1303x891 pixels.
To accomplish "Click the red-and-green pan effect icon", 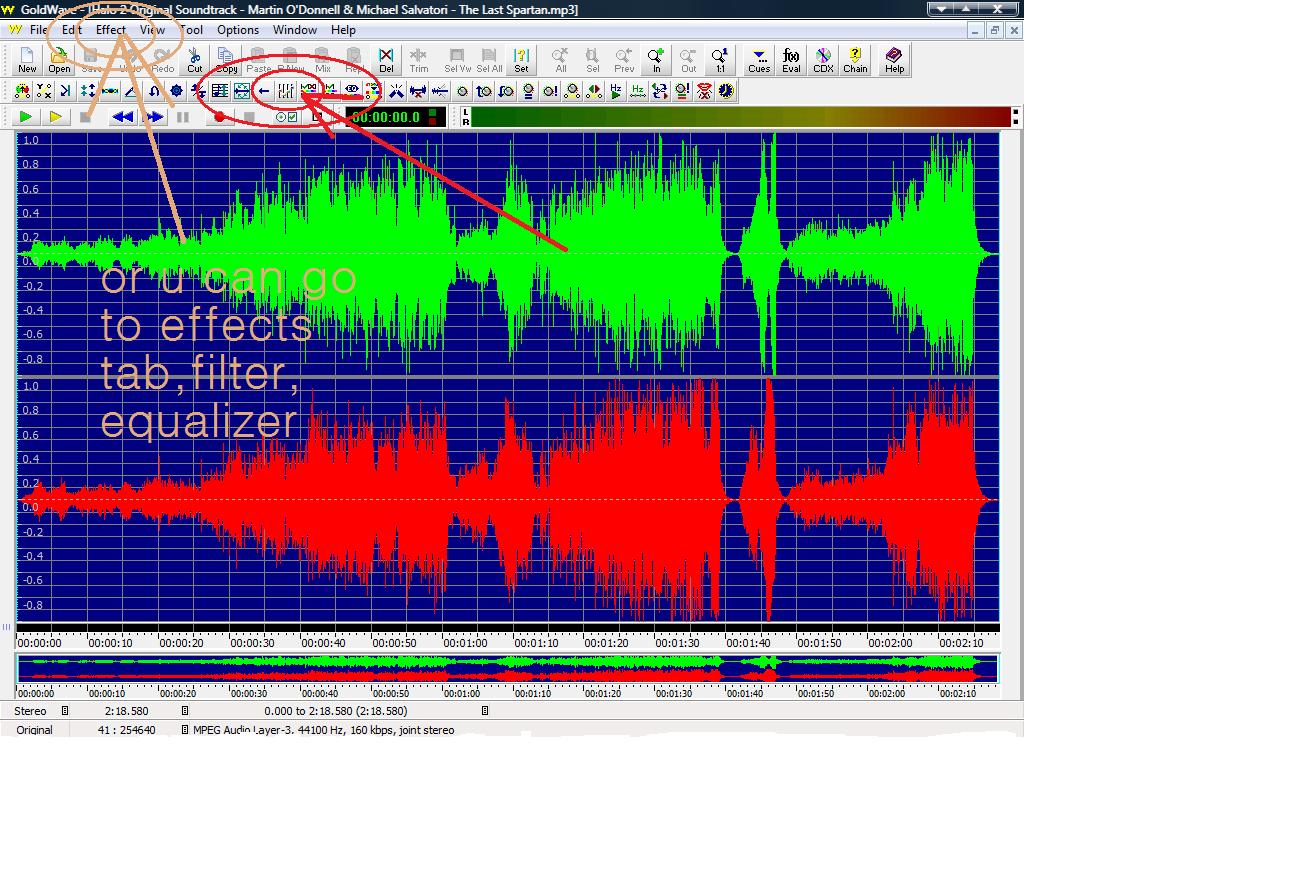I will [593, 91].
